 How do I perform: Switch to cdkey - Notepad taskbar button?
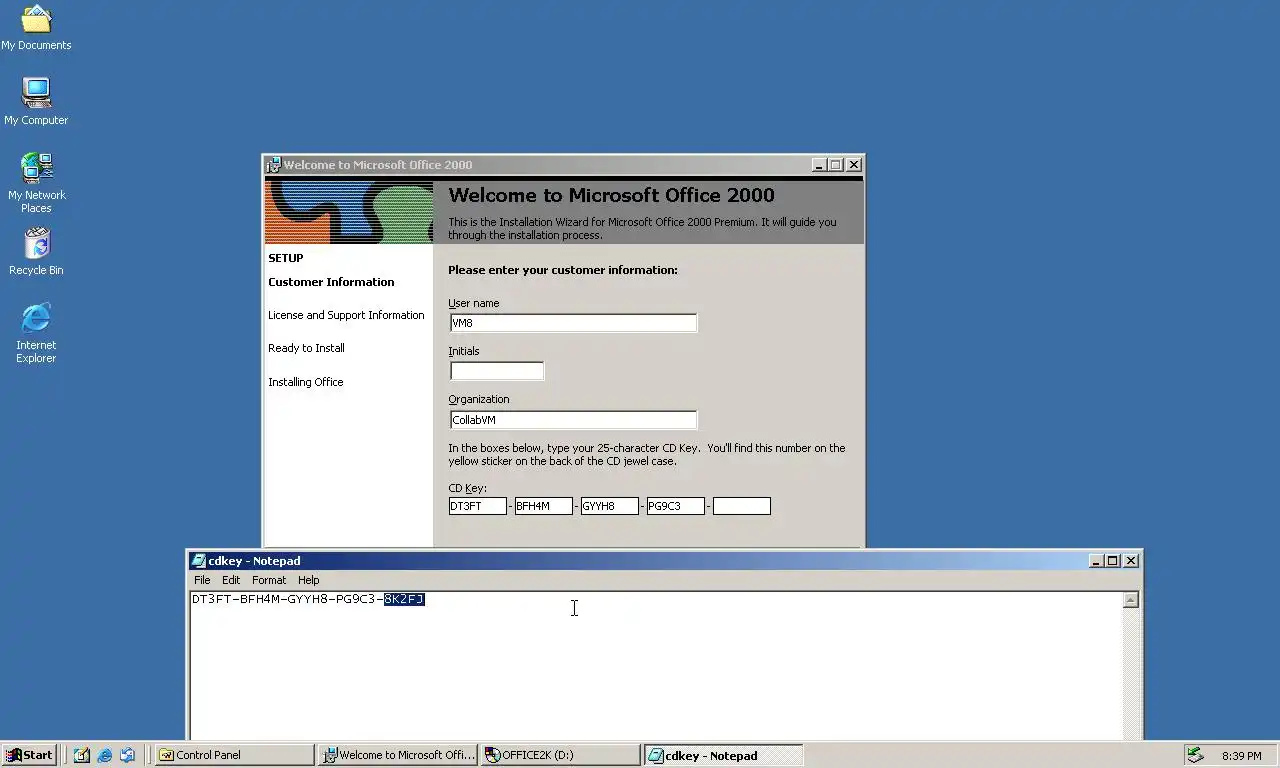click(724, 755)
